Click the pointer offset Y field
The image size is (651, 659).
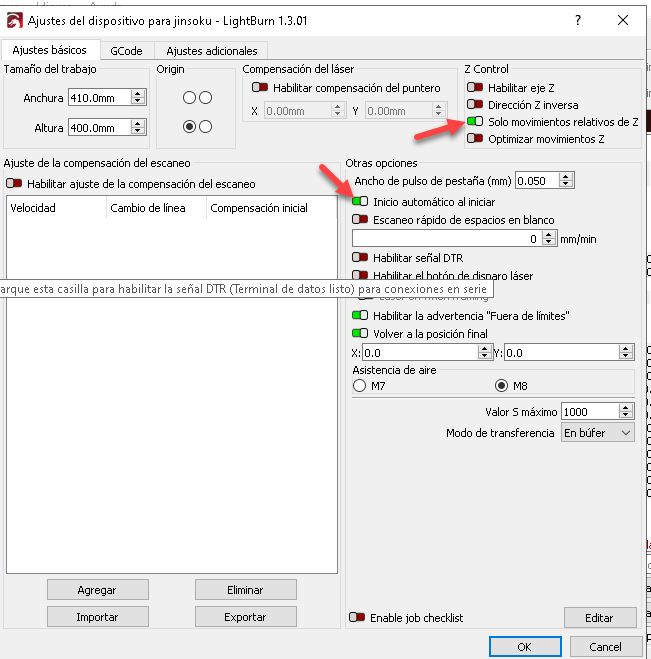[x=398, y=111]
